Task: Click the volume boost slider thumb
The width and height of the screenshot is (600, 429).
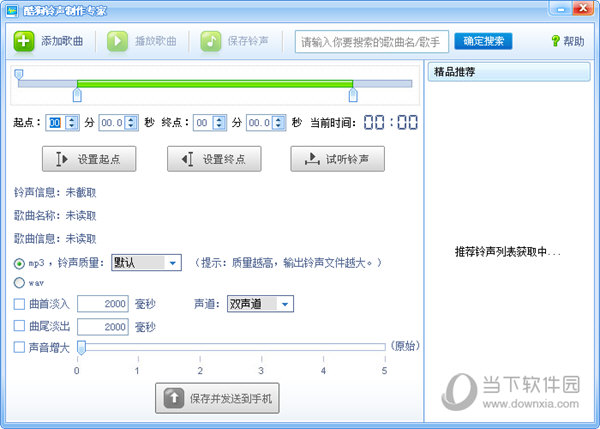Action: (81, 347)
